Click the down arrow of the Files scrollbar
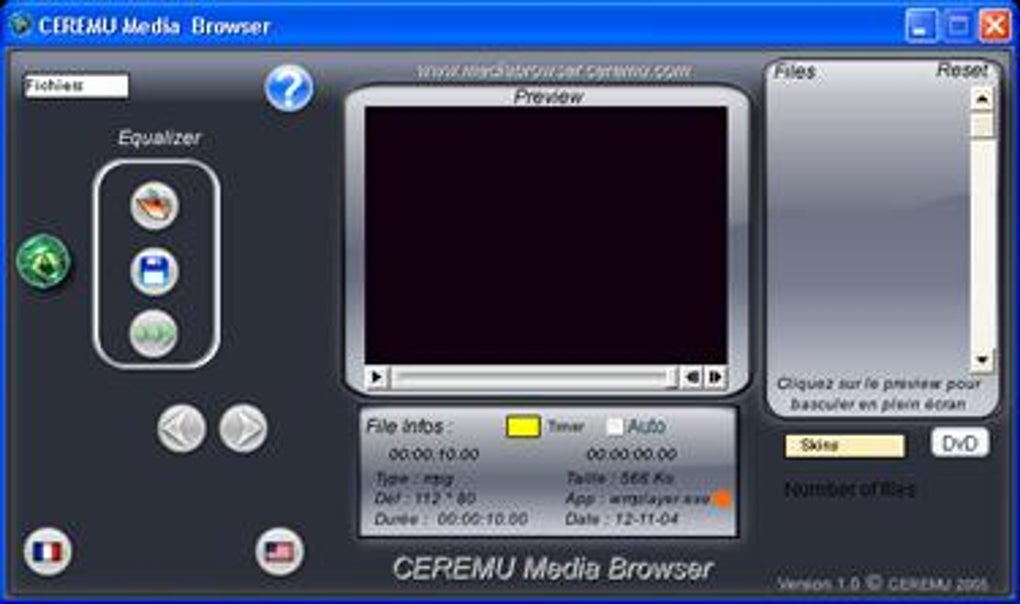 pos(982,360)
